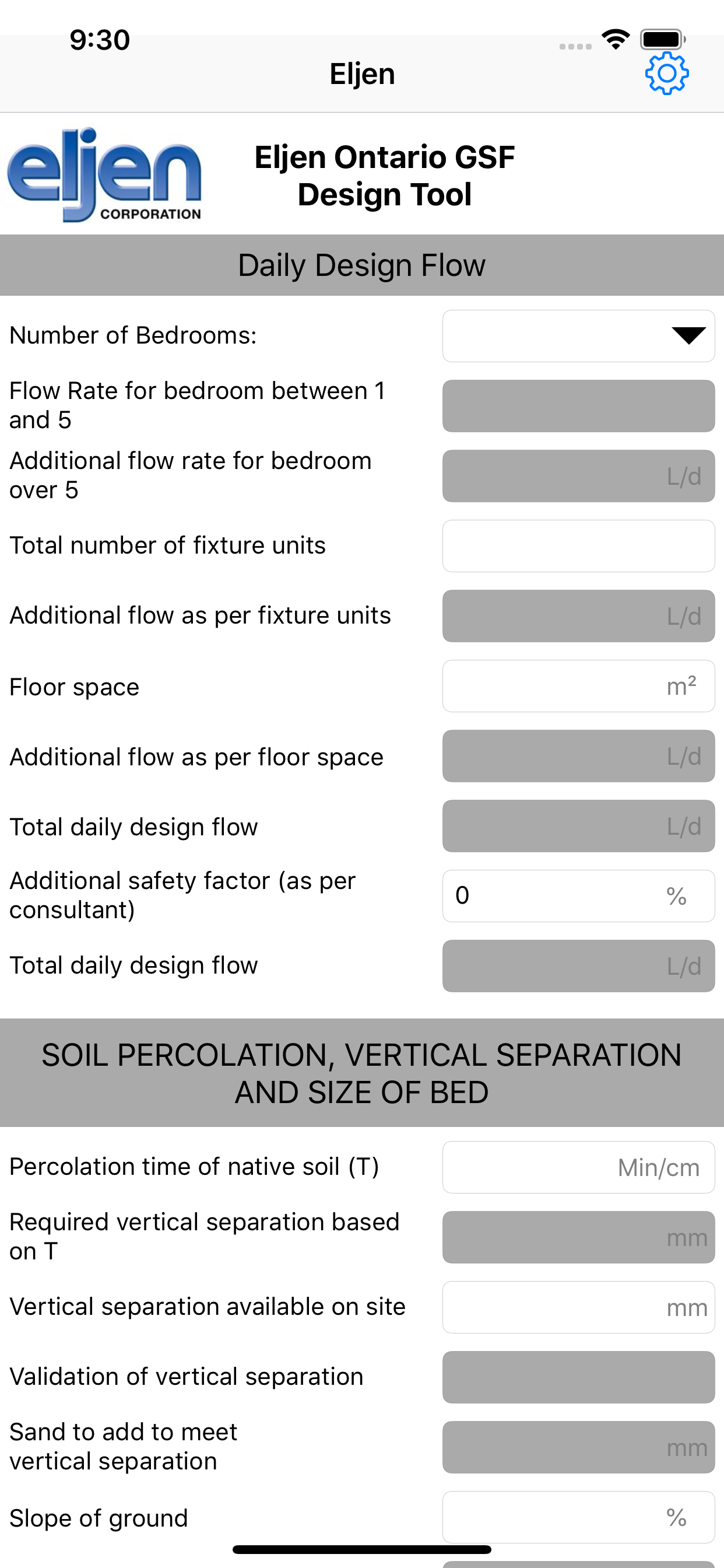Tap the battery status icon
The height and width of the screenshot is (1568, 724).
[663, 40]
